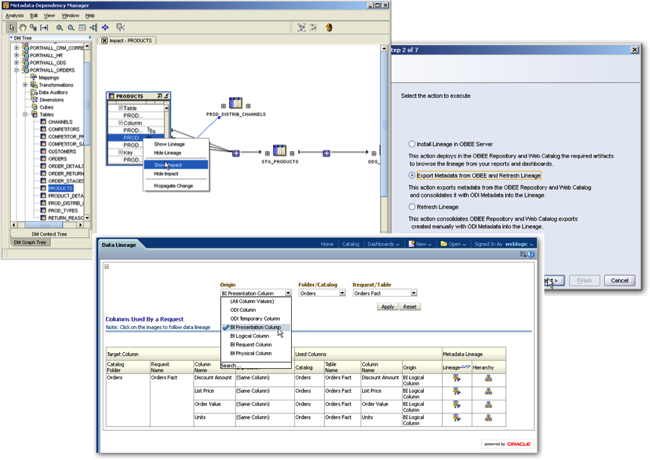Open the Dashboards menu in Data Lineage
650x460 pixels.
click(383, 244)
